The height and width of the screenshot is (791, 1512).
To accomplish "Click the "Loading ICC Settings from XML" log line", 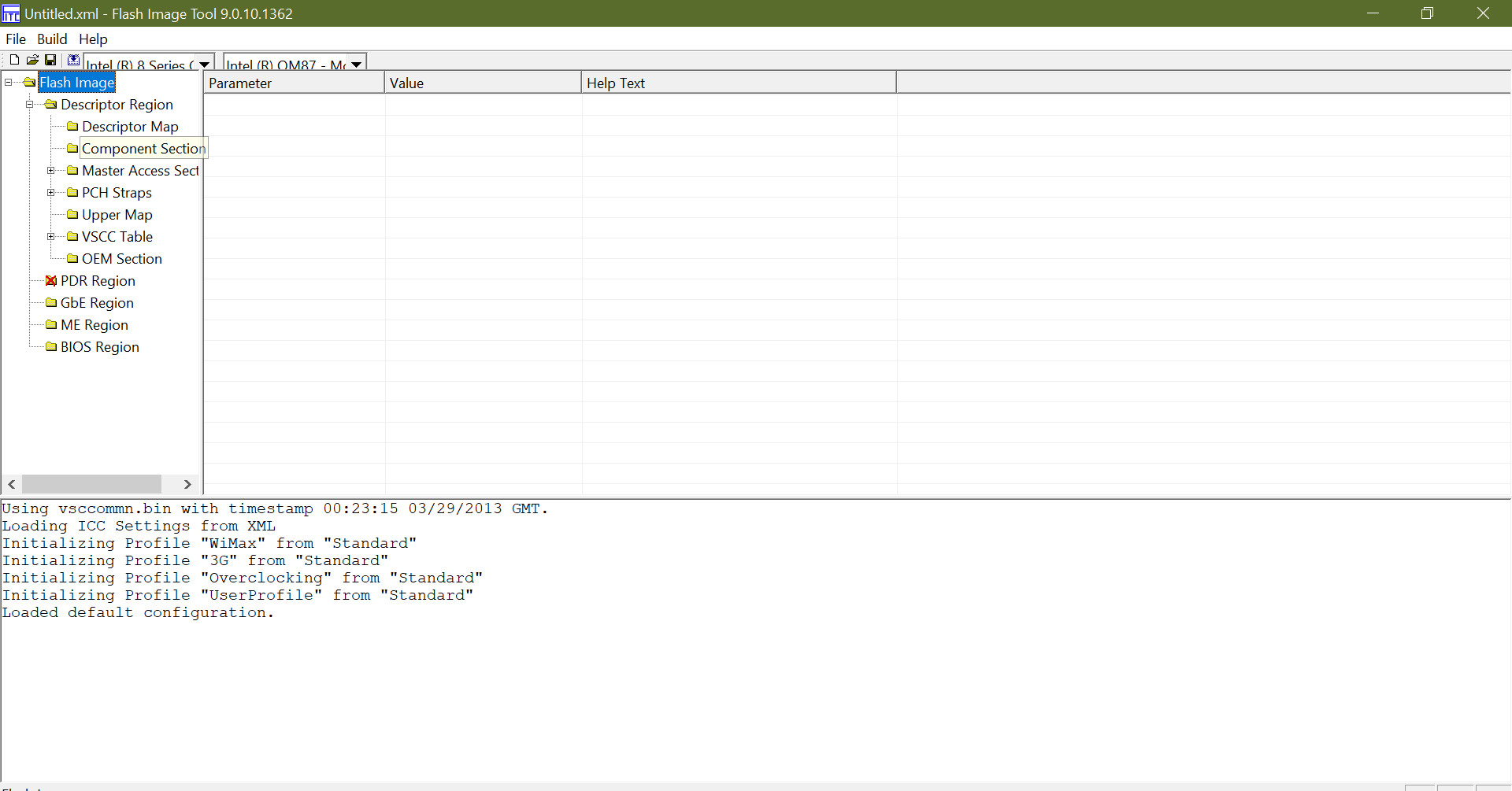I will [x=139, y=526].
